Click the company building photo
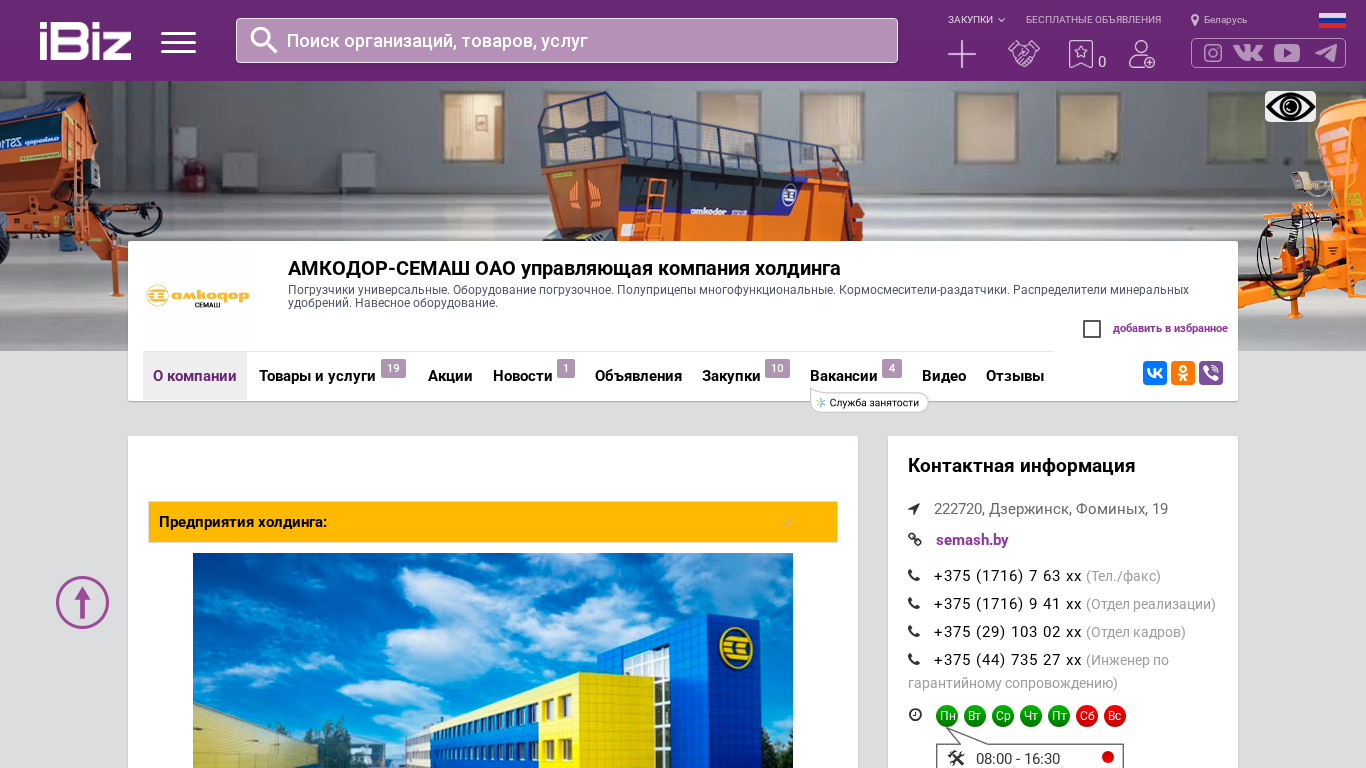1366x768 pixels. pyautogui.click(x=493, y=660)
